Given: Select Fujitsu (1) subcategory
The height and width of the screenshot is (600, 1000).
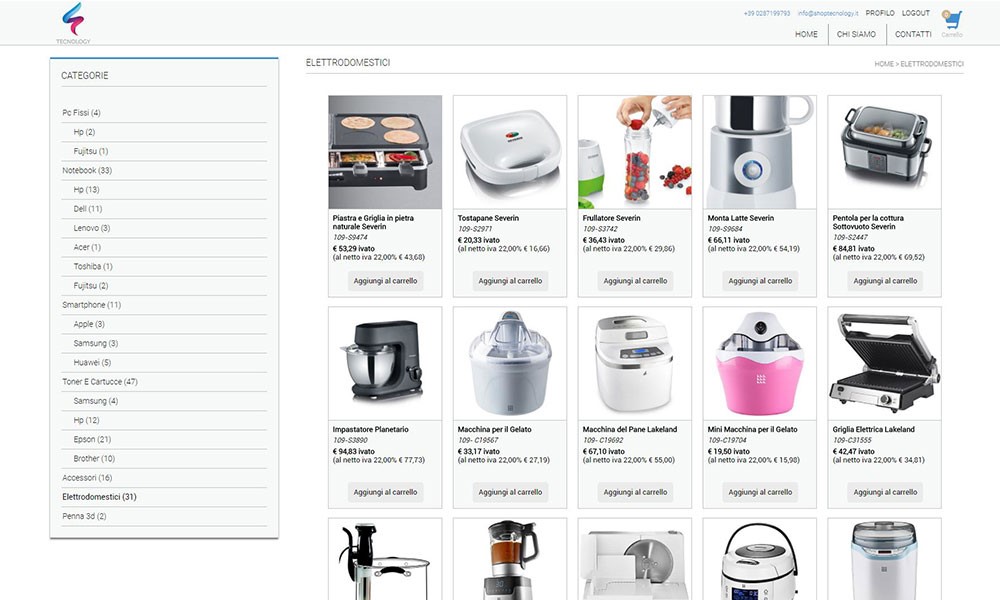Looking at the screenshot, I should coord(91,151).
